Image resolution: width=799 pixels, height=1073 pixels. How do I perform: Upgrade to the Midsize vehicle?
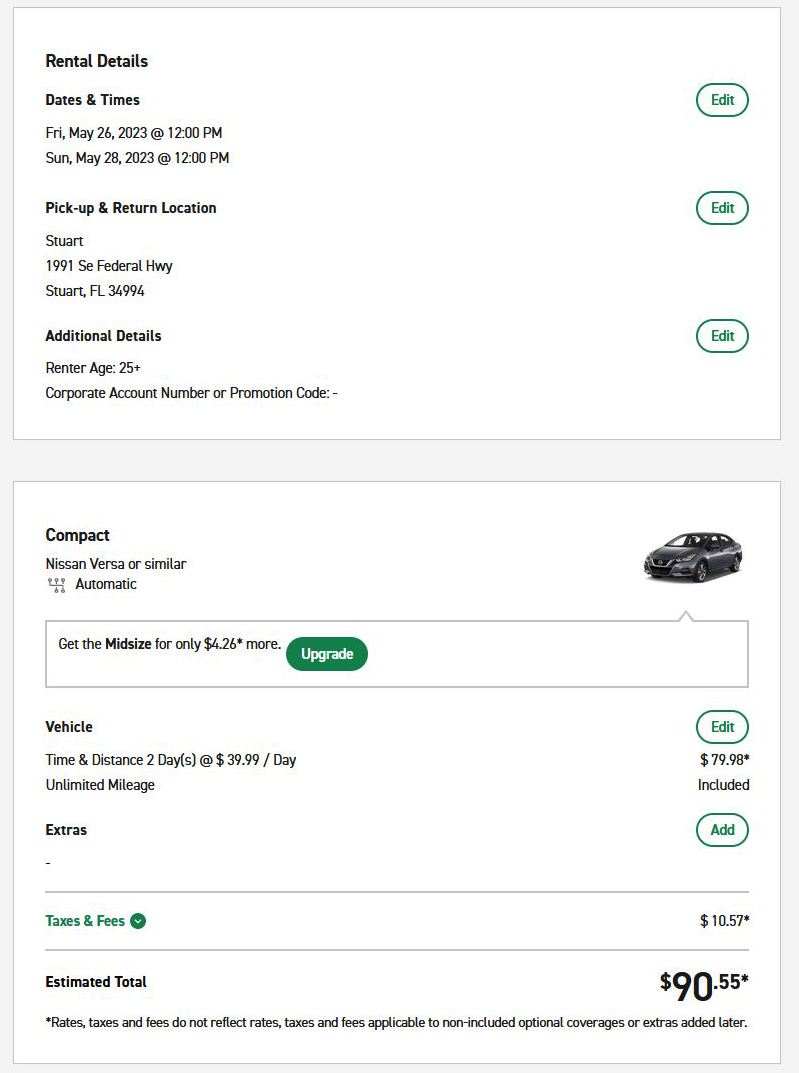[x=327, y=654]
